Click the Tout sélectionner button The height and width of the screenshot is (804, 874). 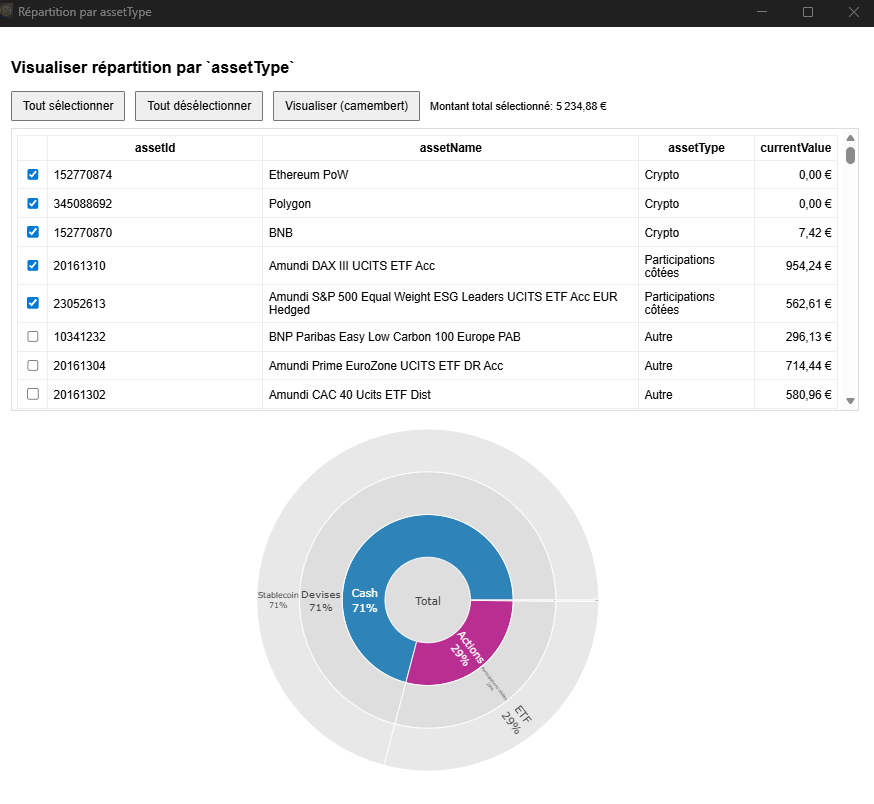click(68, 106)
